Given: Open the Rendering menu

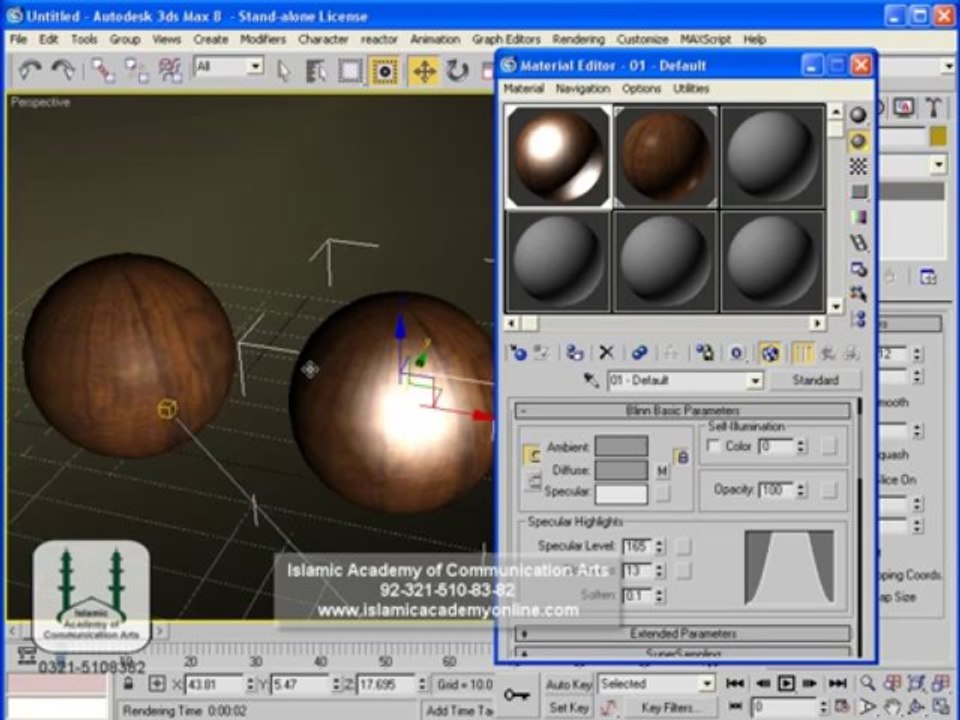Looking at the screenshot, I should 578,39.
